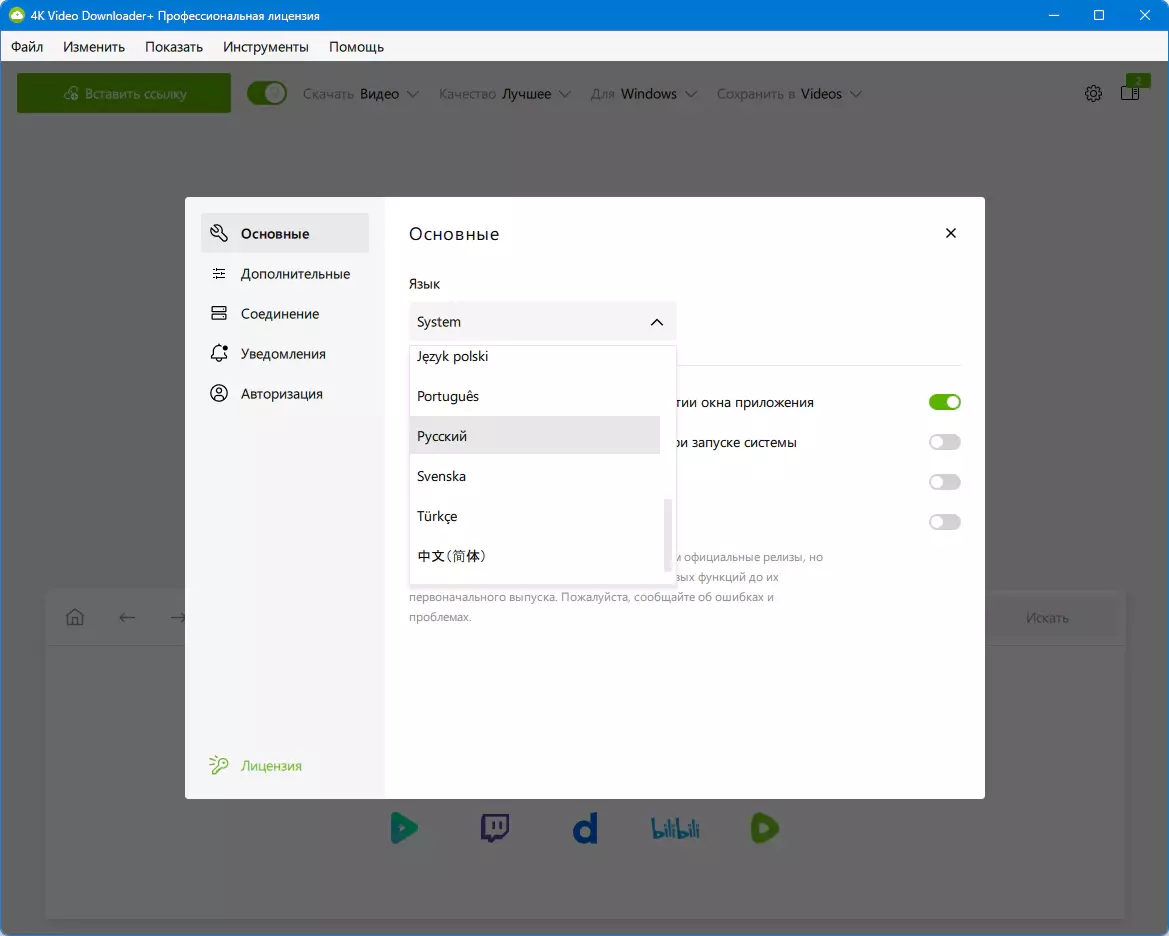Viewport: 1169px width, 936px height.
Task: Click the browser back arrow
Action: (x=127, y=618)
